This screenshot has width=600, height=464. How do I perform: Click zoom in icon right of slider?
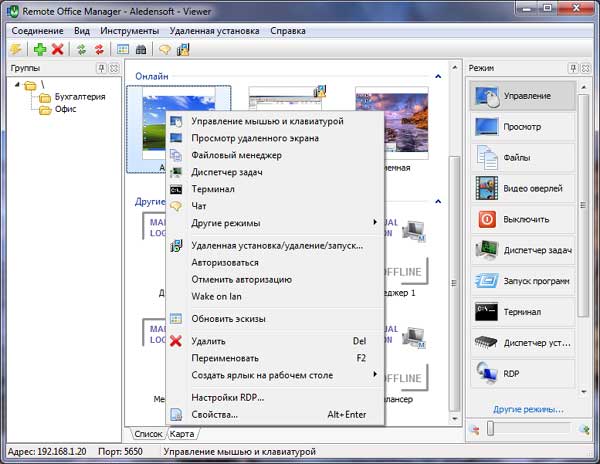point(584,430)
